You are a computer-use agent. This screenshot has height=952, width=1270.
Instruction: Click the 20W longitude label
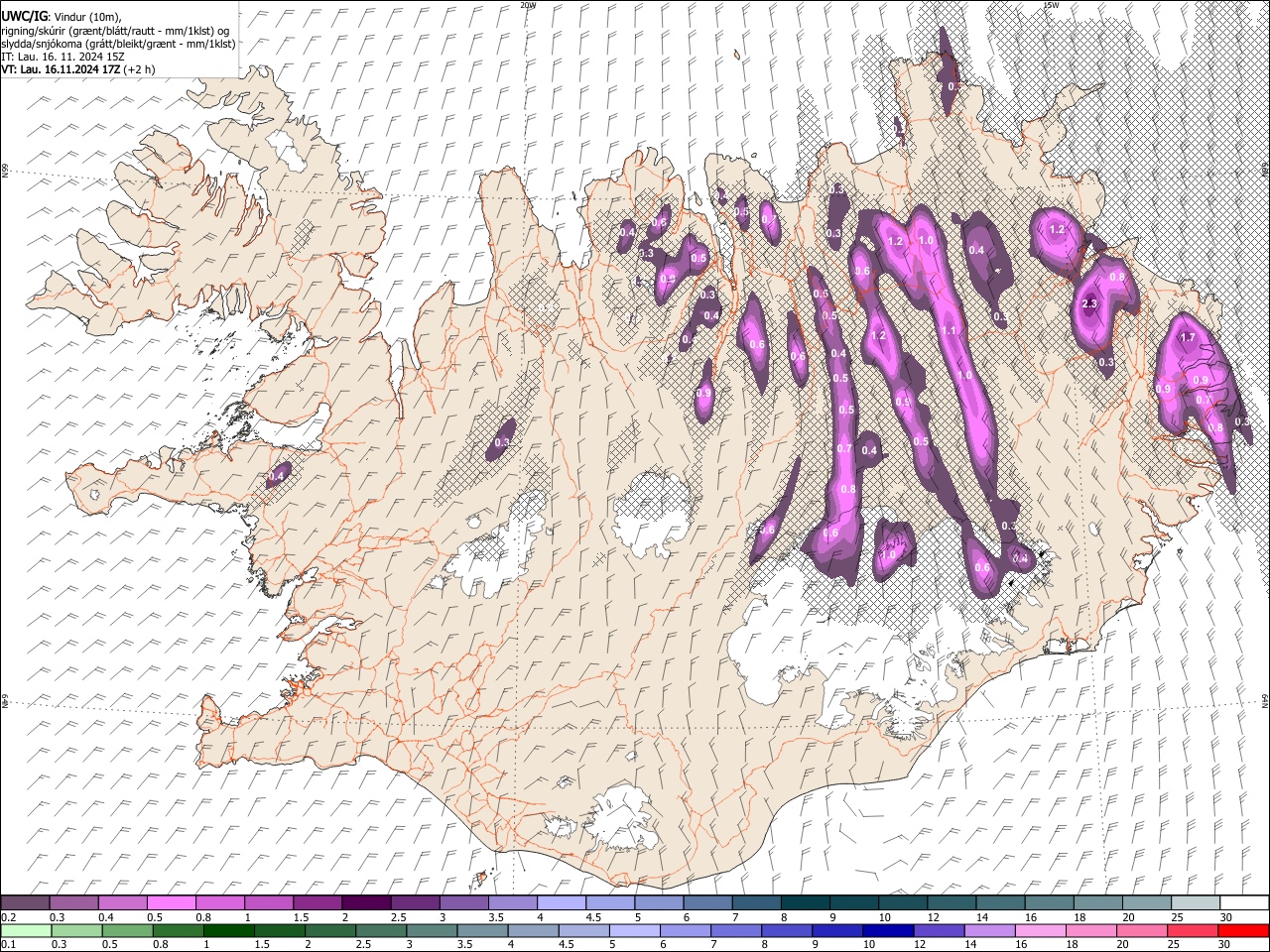pyautogui.click(x=527, y=5)
